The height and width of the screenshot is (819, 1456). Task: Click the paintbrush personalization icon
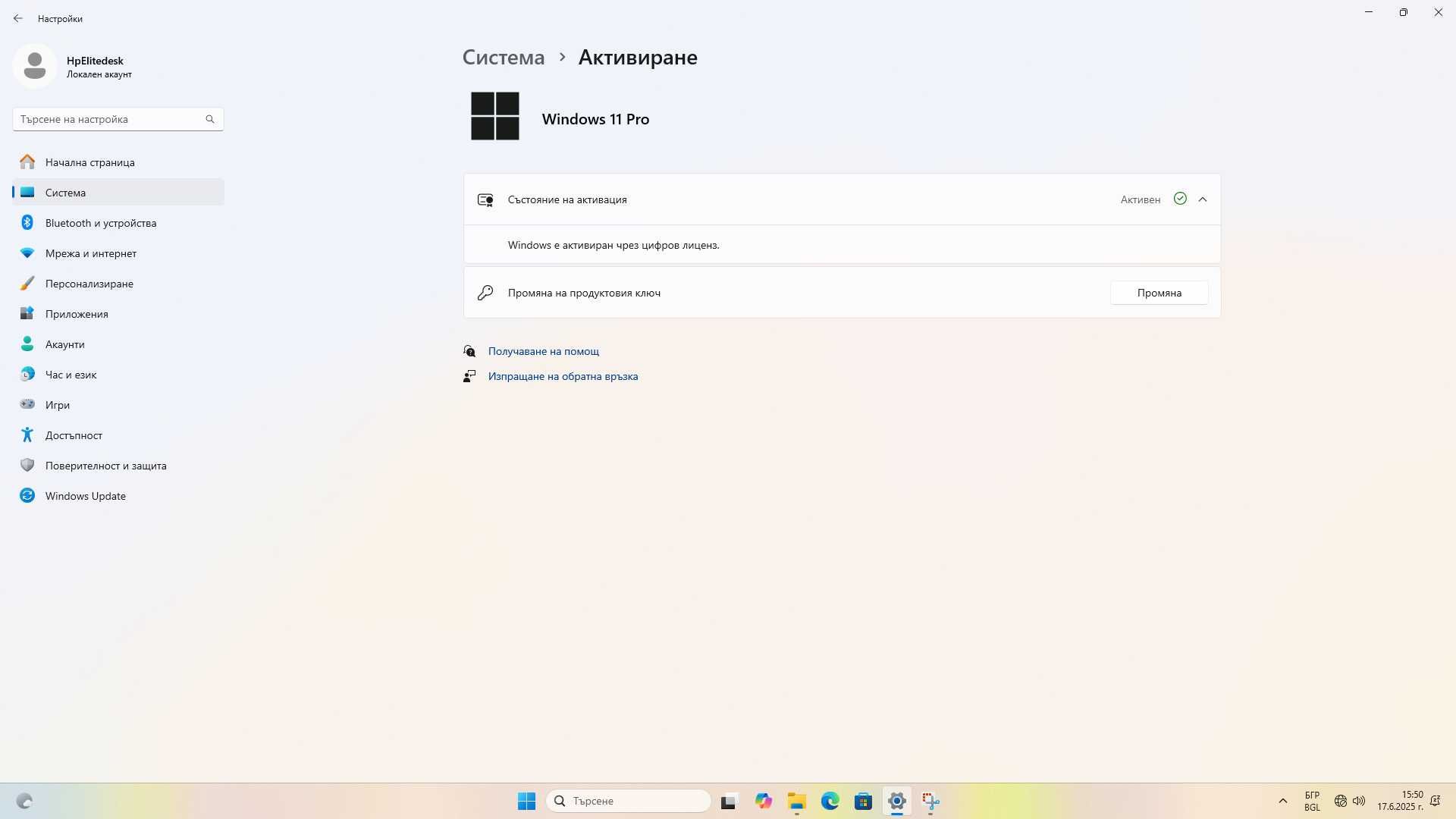27,283
